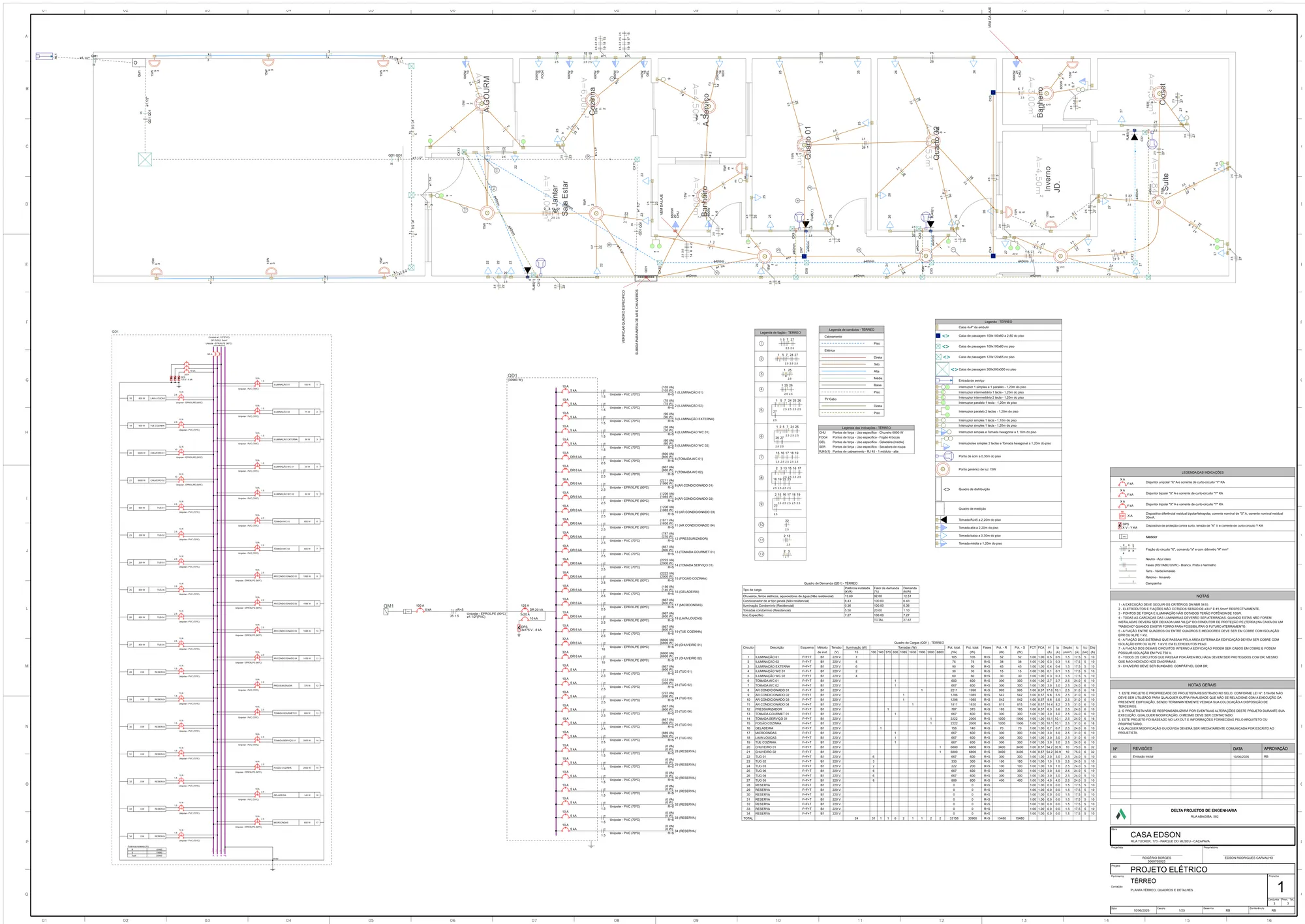Click the DR residual device symbol in legend
The width and height of the screenshot is (1305, 924).
click(1122, 516)
